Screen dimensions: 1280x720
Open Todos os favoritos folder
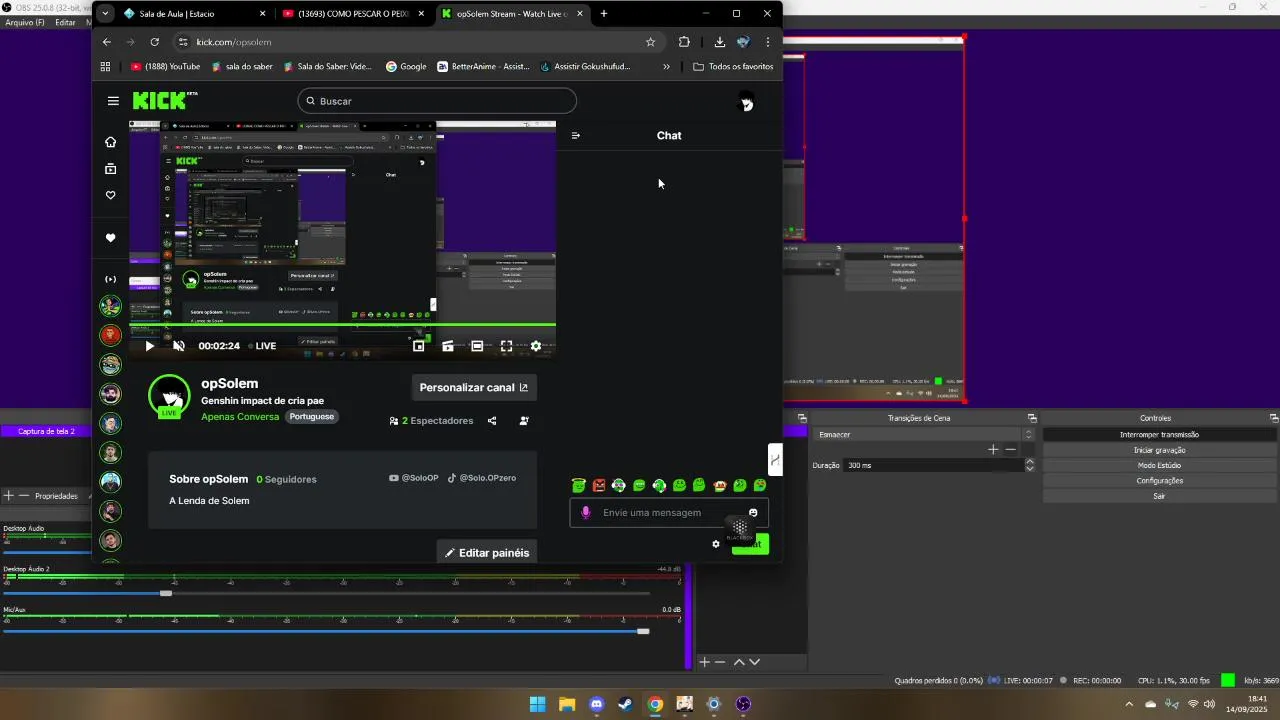pyautogui.click(x=733, y=67)
